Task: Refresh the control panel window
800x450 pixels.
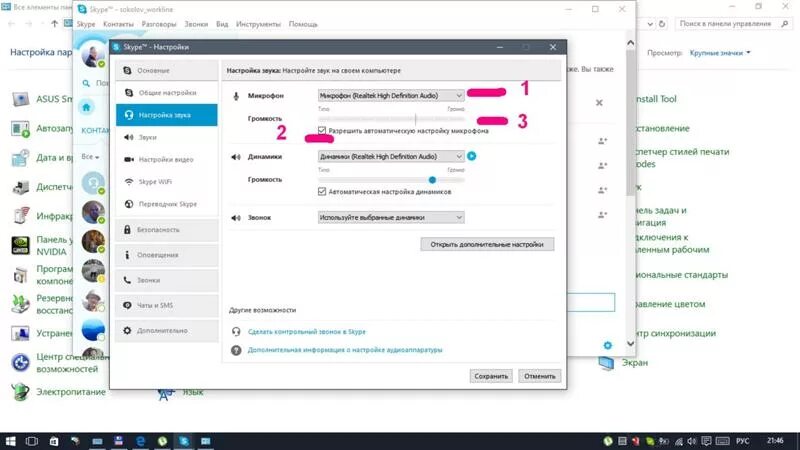Action: (662, 23)
